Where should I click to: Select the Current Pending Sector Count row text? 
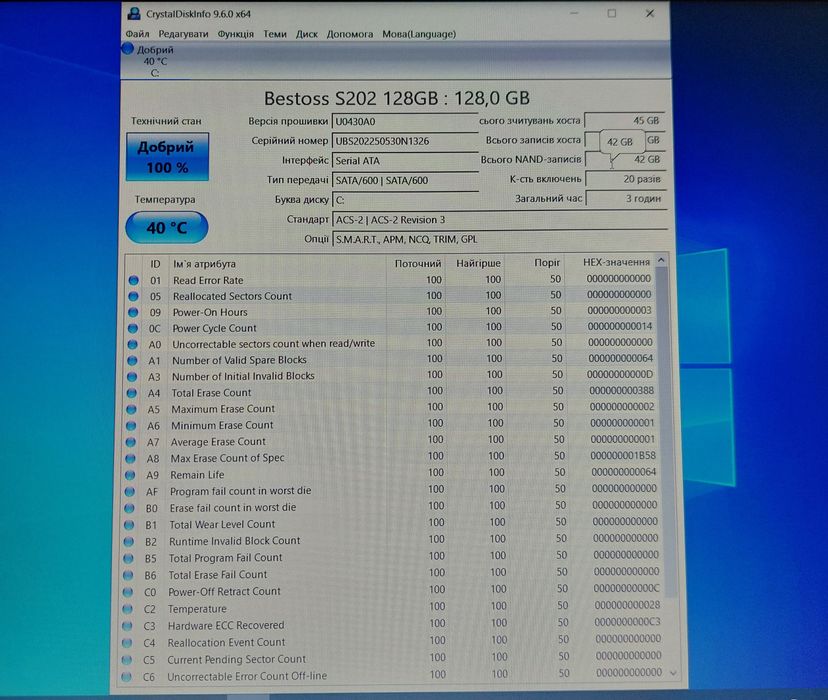click(x=236, y=659)
